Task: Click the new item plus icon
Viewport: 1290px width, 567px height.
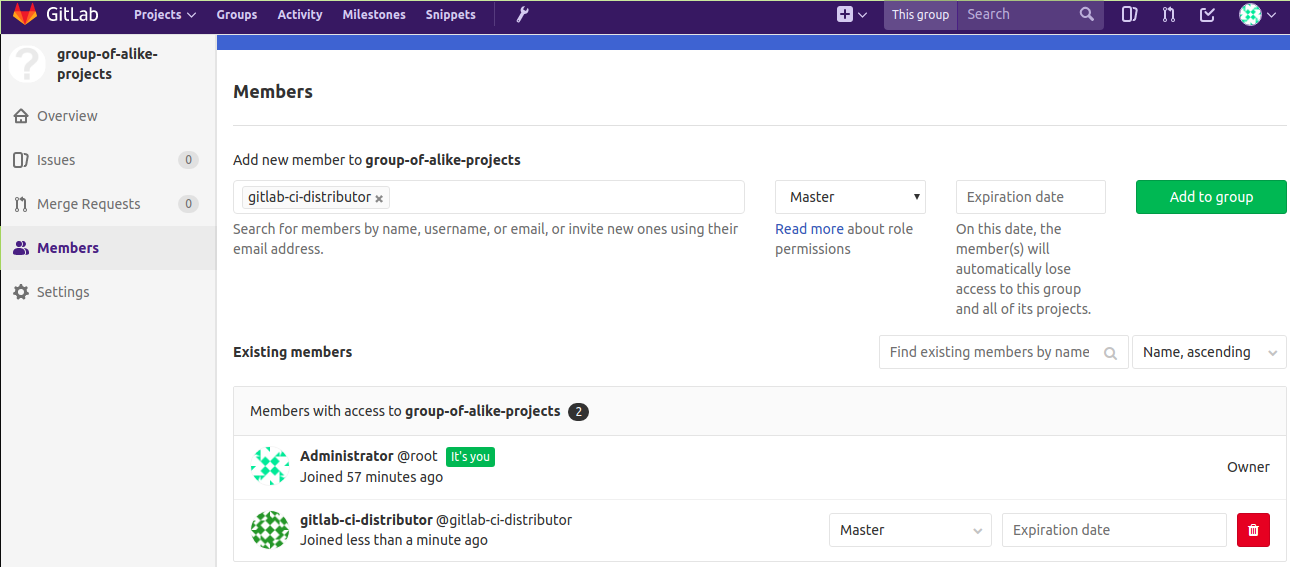Action: click(x=845, y=14)
